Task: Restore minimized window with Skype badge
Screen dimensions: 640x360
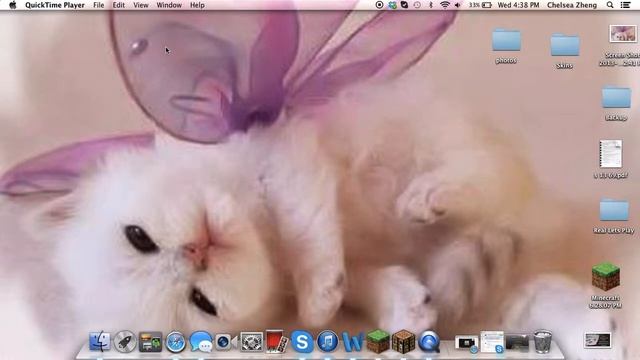Action: coord(492,342)
